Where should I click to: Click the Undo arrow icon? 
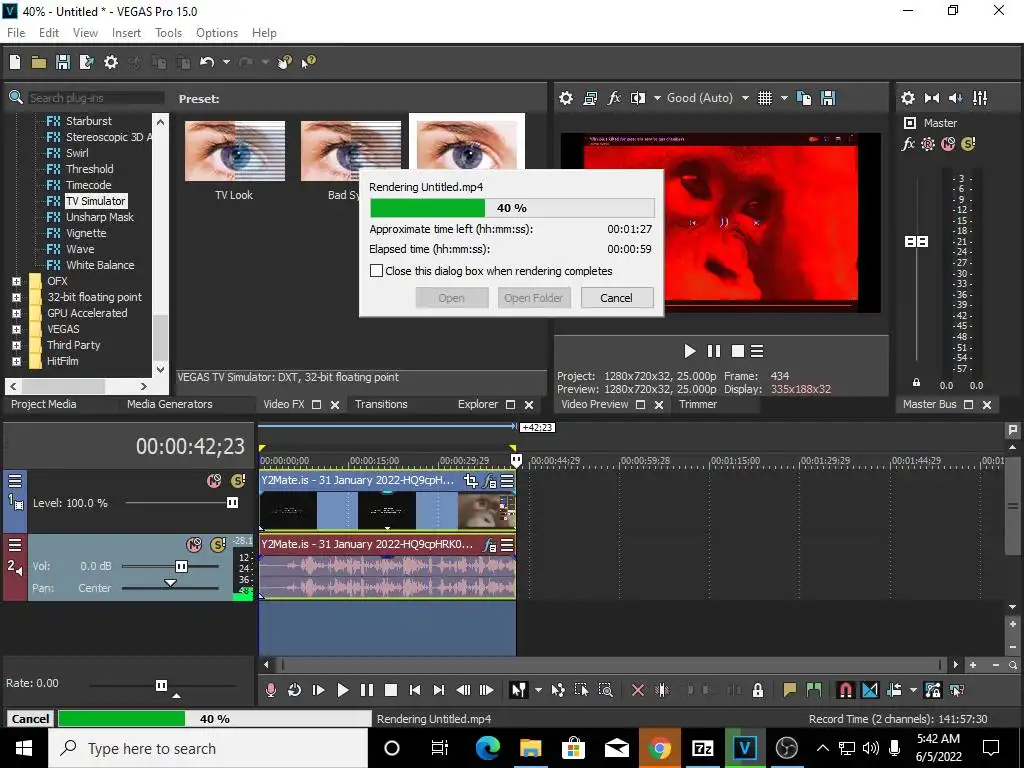click(207, 62)
